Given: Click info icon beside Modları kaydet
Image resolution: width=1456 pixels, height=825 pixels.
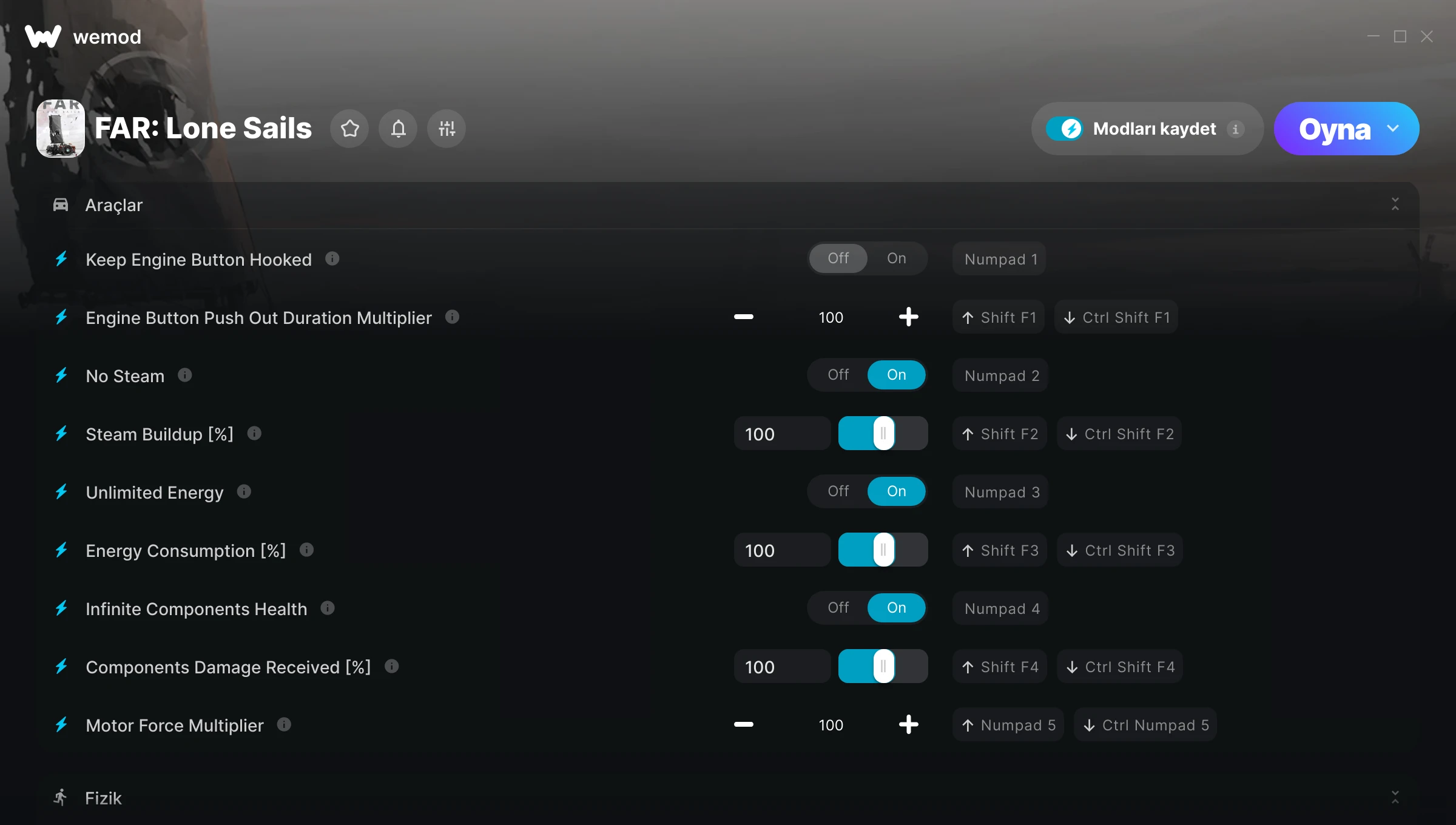Looking at the screenshot, I should click(1235, 129).
